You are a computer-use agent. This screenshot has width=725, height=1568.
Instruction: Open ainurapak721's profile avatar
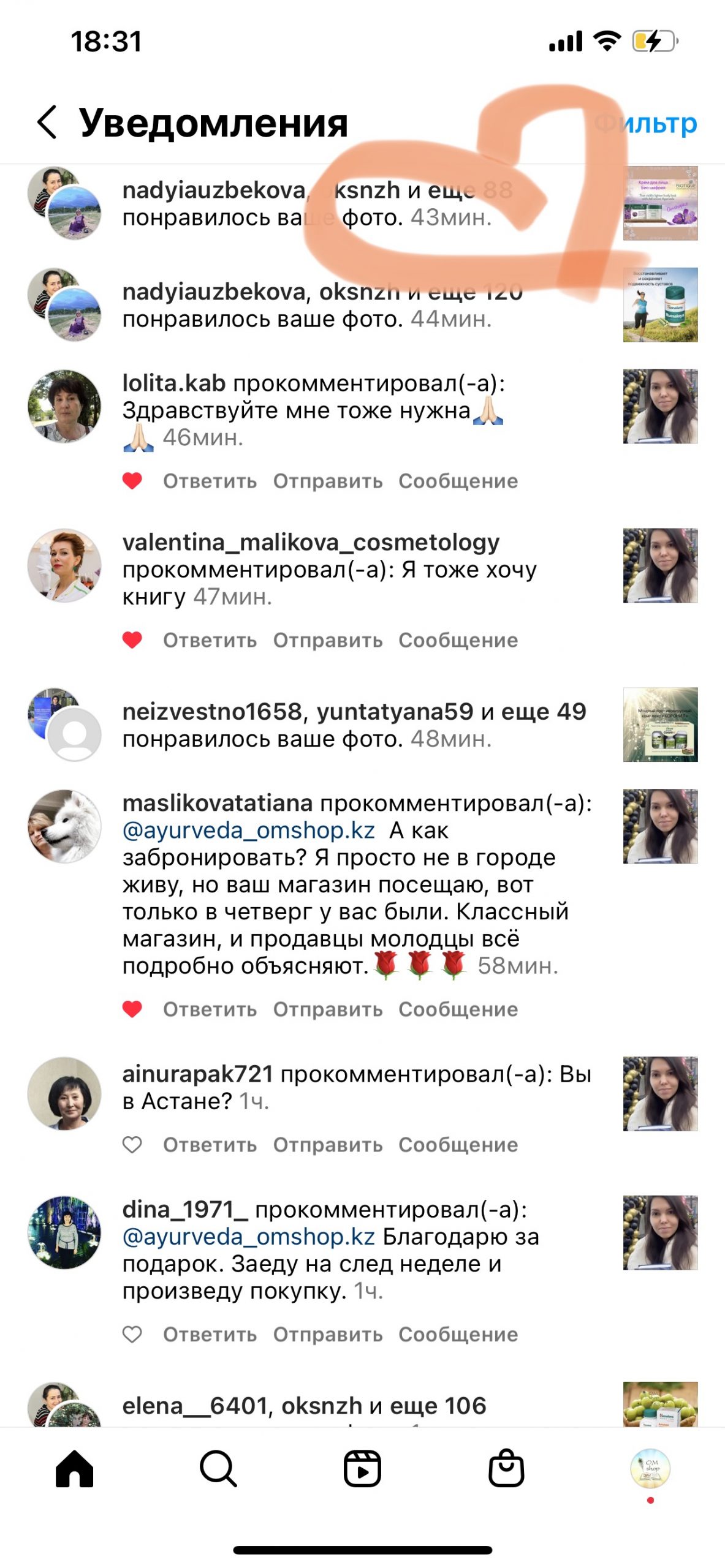pos(64,1093)
